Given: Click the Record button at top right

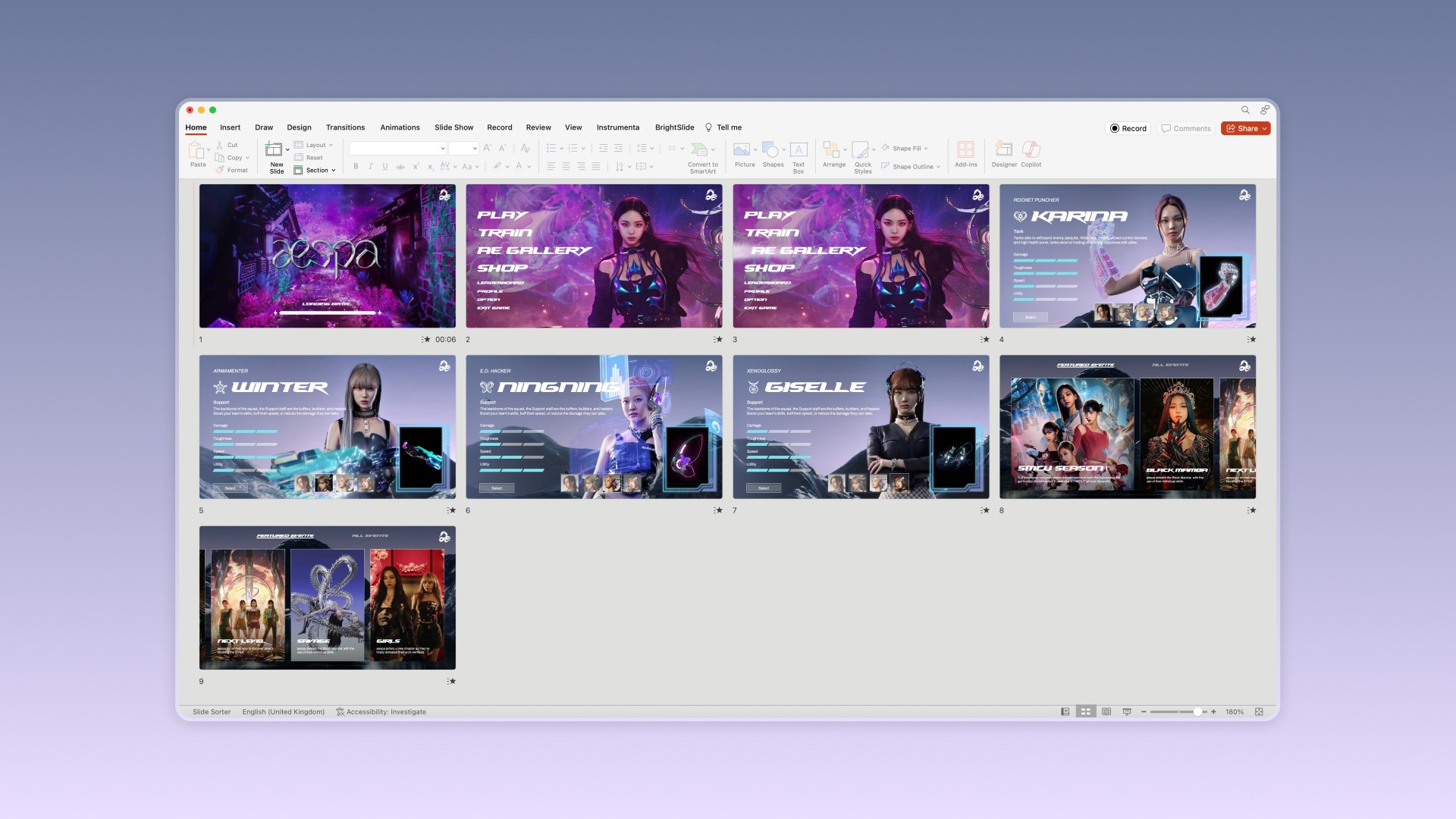Looking at the screenshot, I should pos(1128,129).
